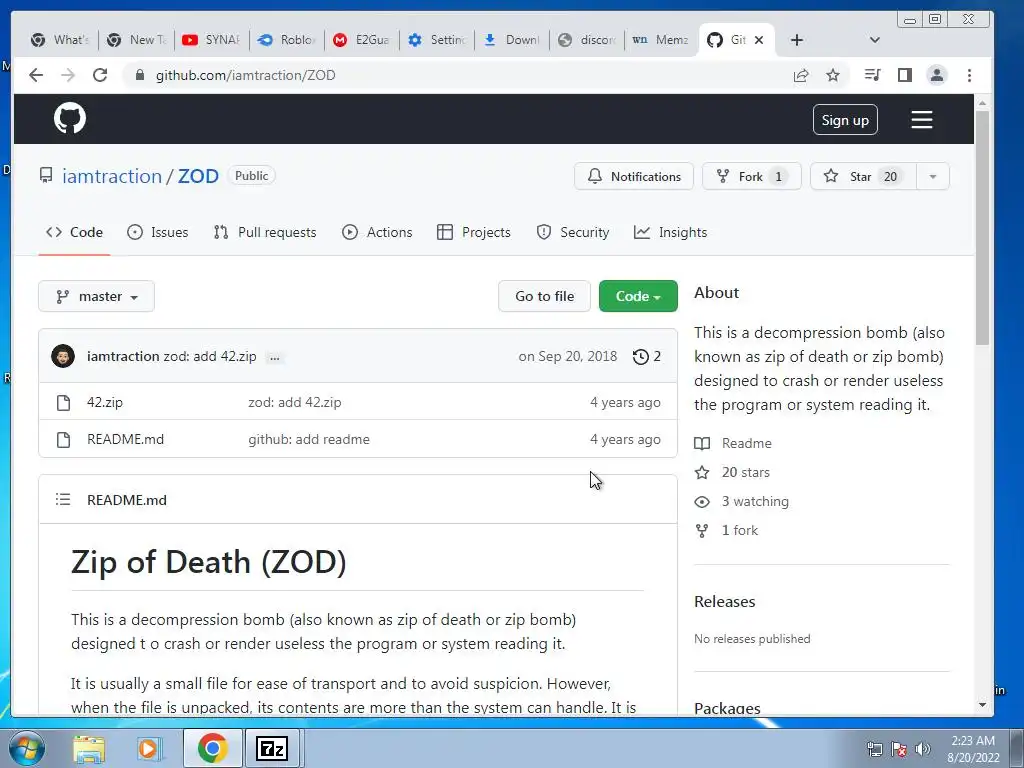Viewport: 1024px width, 768px height.
Task: Select the Code tab
Action: coord(74,232)
